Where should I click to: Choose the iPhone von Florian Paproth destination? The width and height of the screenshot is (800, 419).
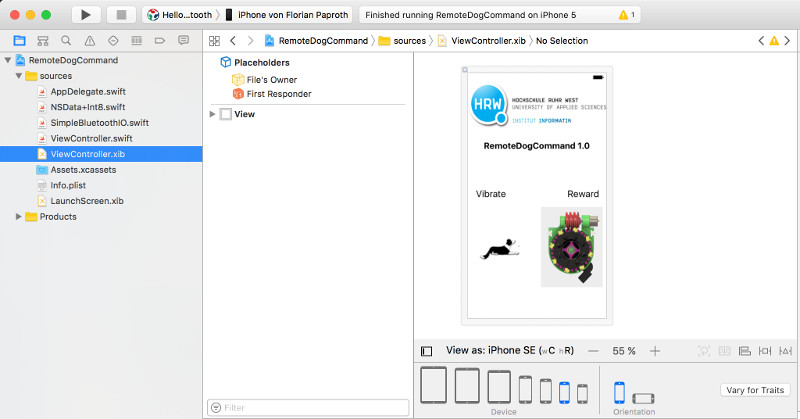pyautogui.click(x=287, y=15)
